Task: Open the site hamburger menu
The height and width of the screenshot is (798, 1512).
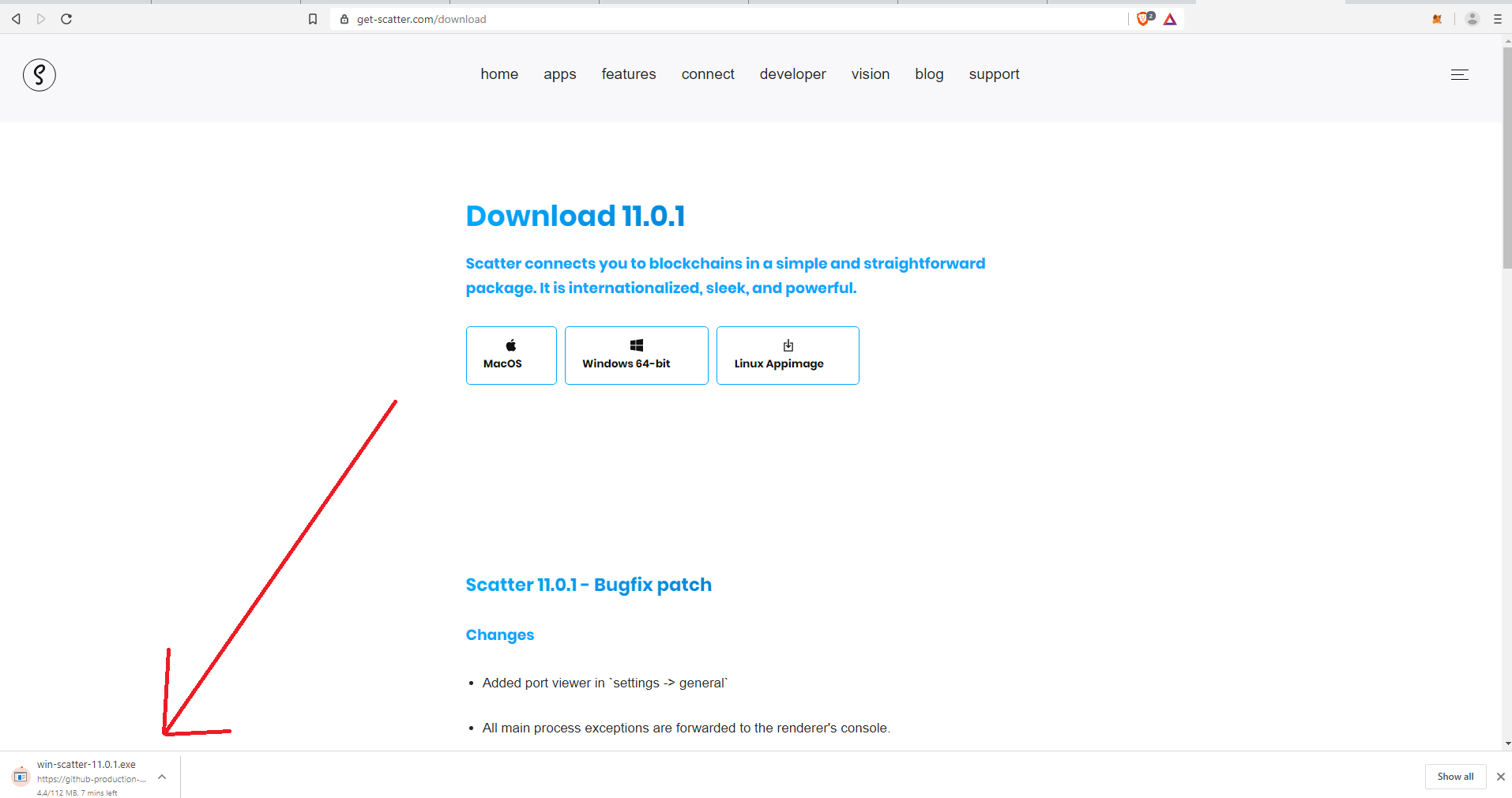Action: click(x=1460, y=74)
